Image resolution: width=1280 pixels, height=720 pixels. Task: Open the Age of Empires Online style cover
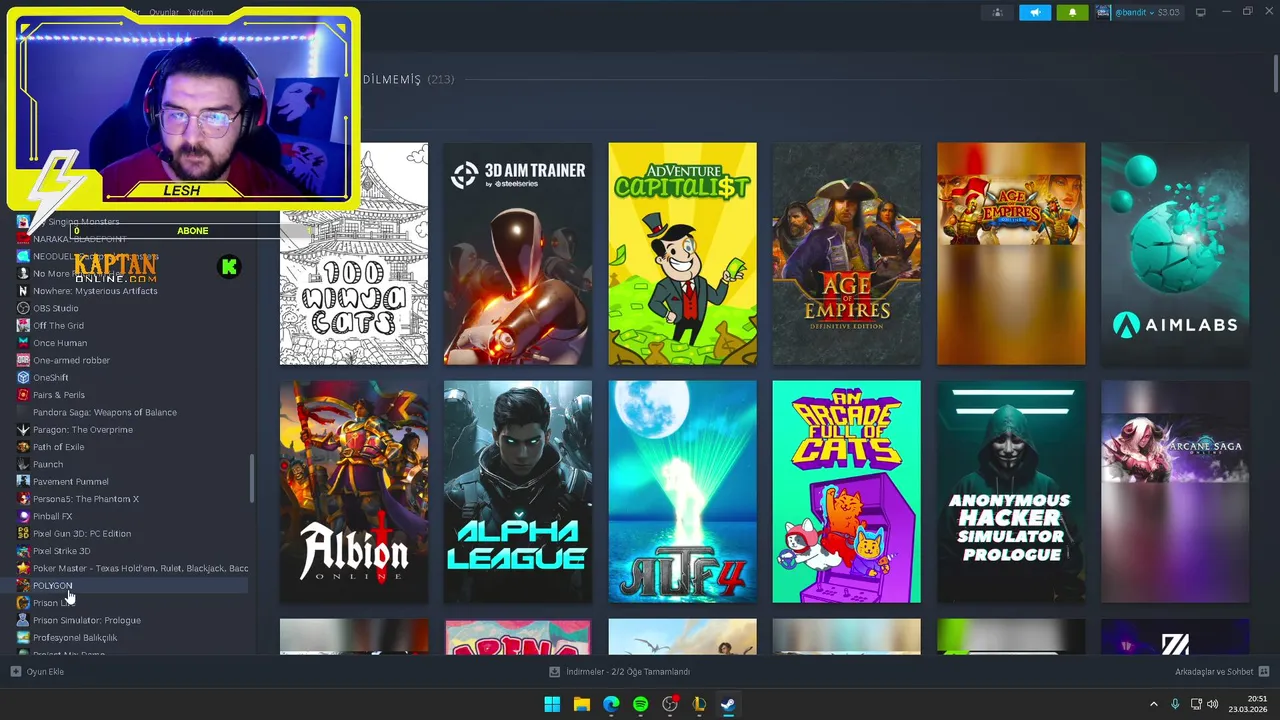pyautogui.click(x=1011, y=254)
